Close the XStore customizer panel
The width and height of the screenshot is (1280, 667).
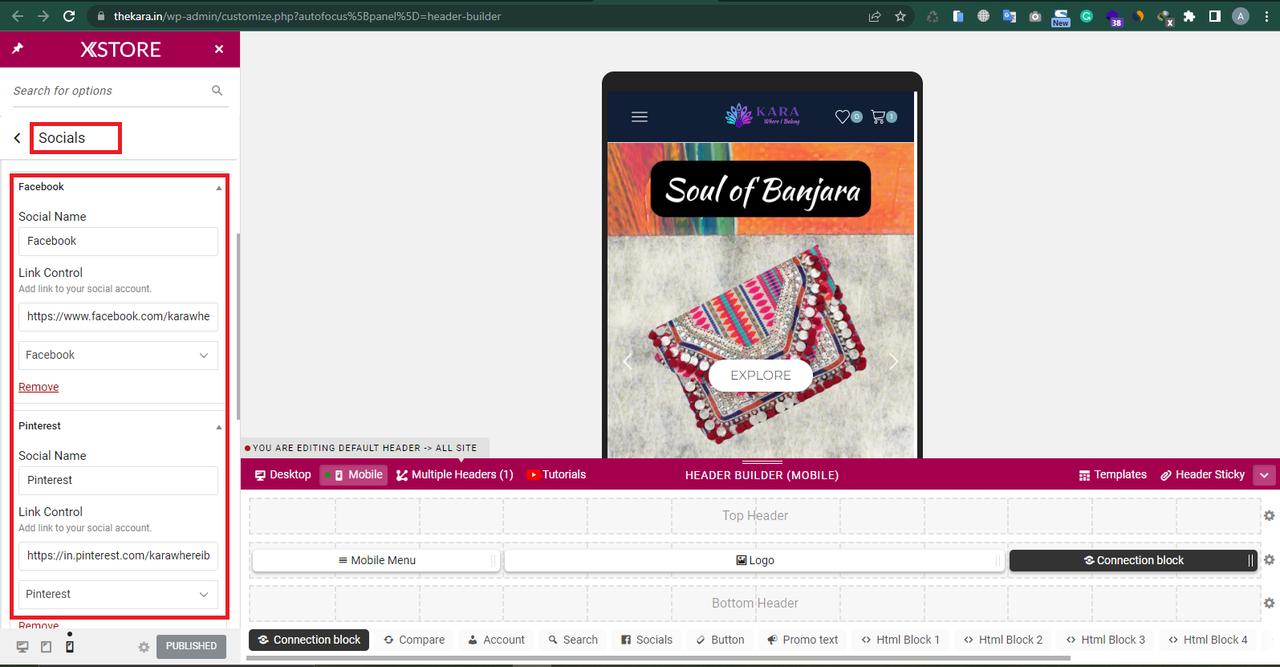coord(219,49)
